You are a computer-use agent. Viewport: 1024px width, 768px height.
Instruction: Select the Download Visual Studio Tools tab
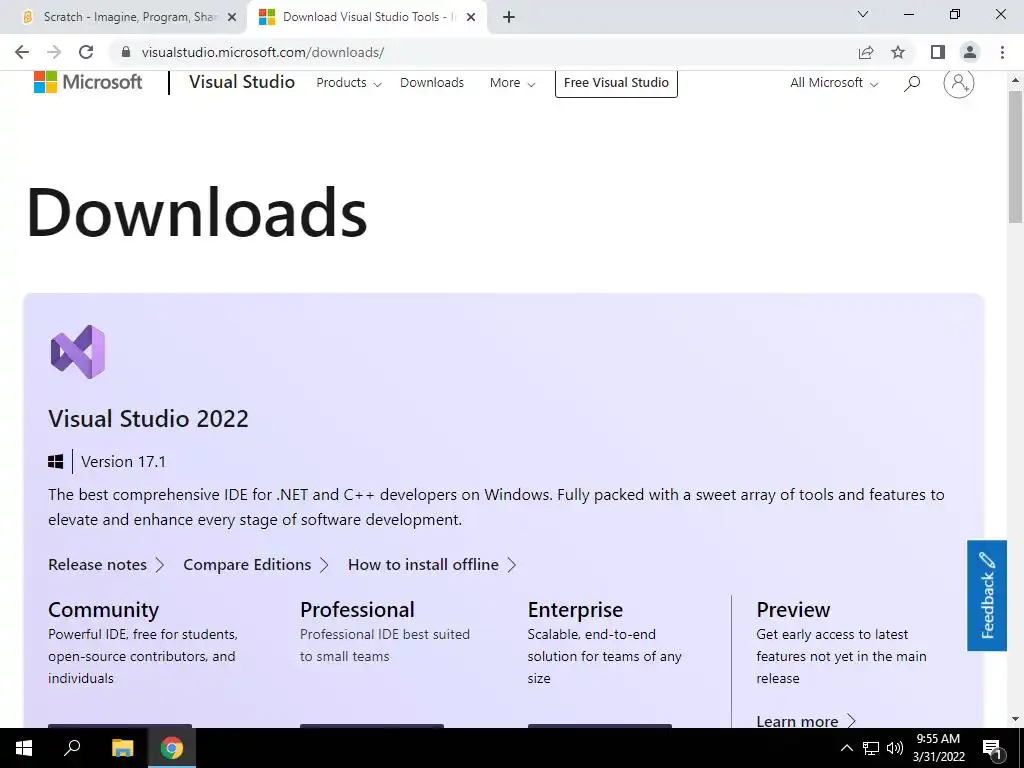pos(366,17)
